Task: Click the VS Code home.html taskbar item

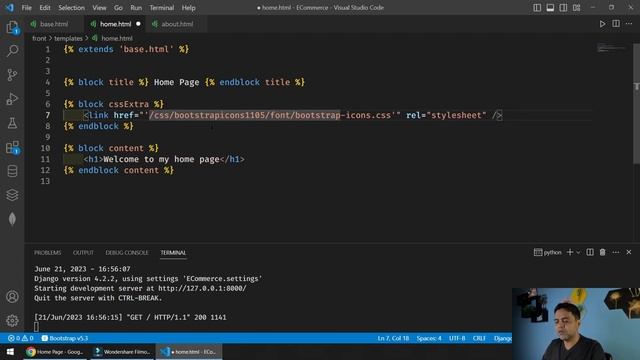Action: click(189, 351)
